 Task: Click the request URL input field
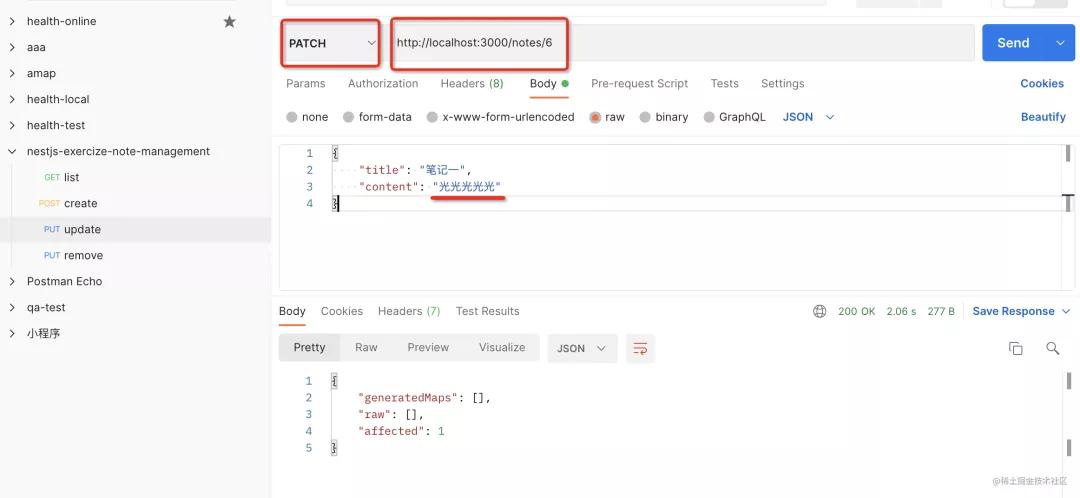click(680, 43)
